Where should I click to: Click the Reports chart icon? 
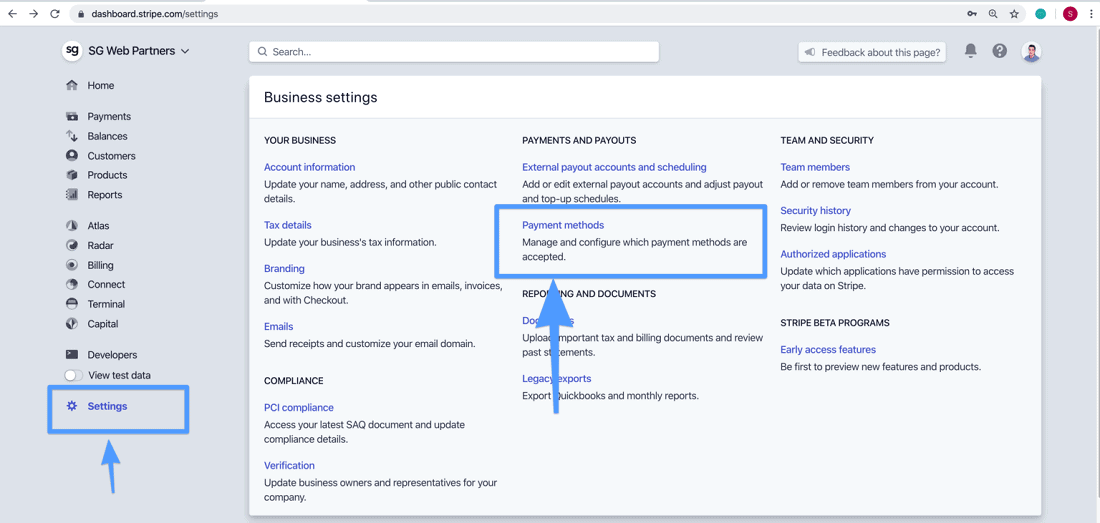tap(72, 195)
